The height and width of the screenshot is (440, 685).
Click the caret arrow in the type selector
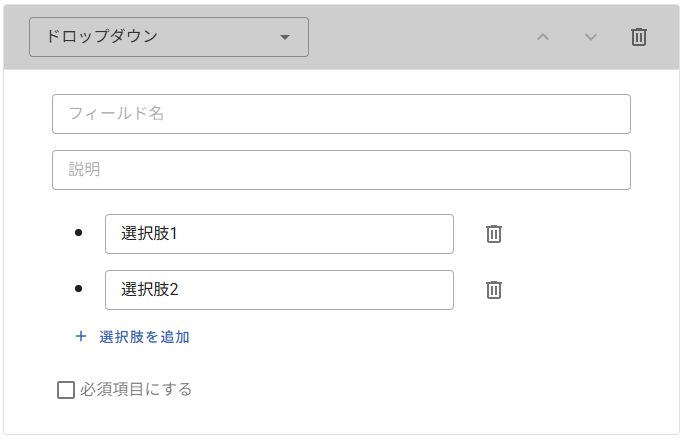tap(285, 37)
